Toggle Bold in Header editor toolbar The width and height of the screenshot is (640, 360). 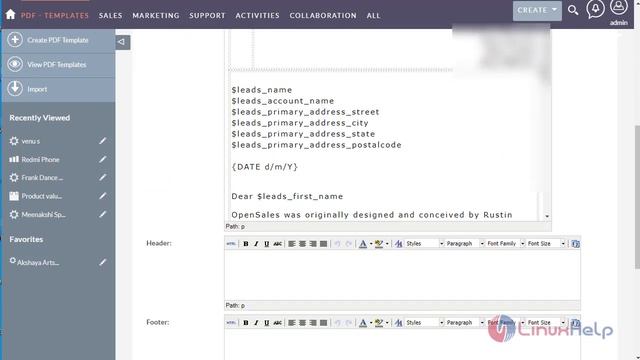point(246,244)
